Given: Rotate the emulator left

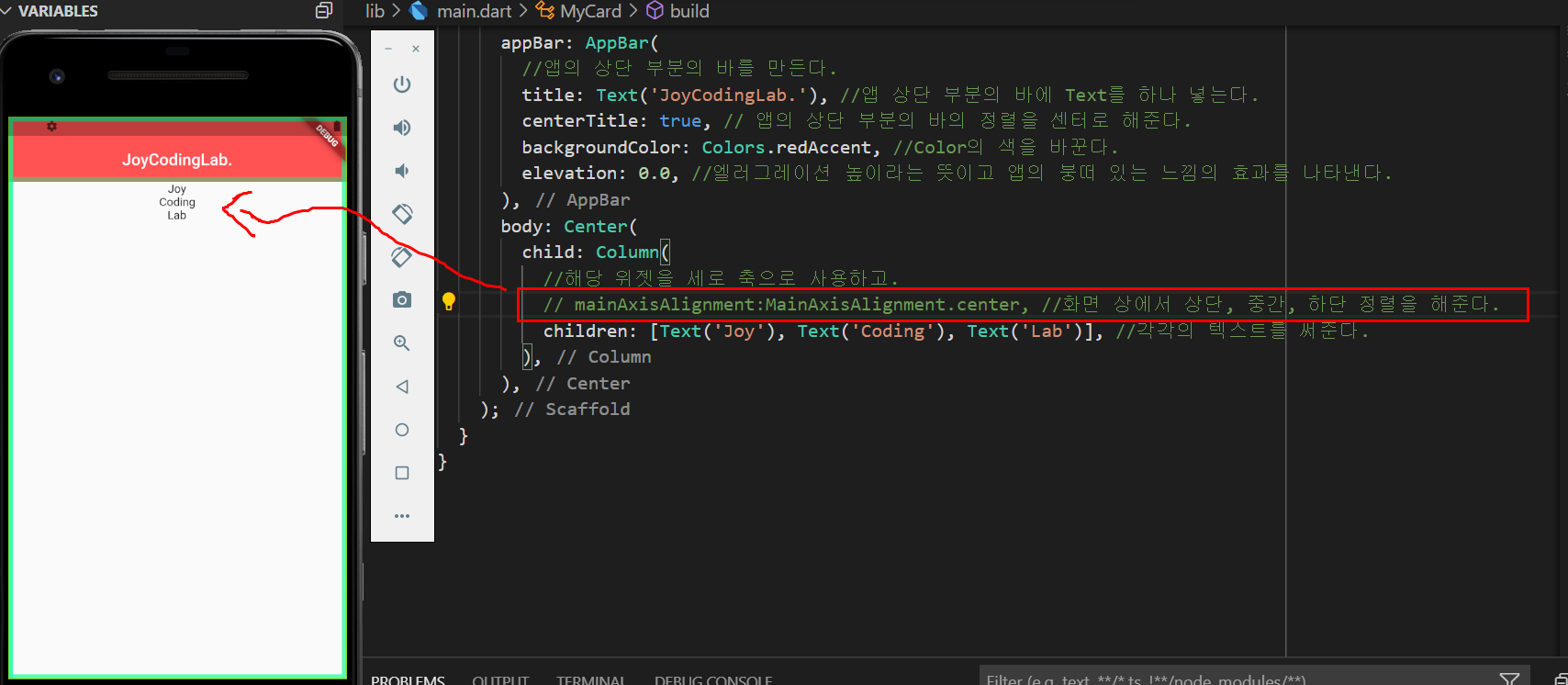Looking at the screenshot, I should click(402, 214).
